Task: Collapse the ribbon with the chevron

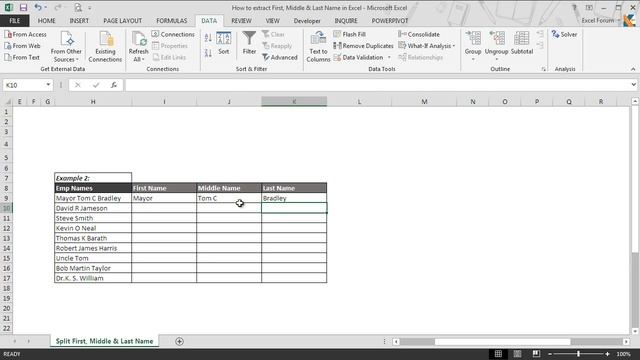Action: 633,69
